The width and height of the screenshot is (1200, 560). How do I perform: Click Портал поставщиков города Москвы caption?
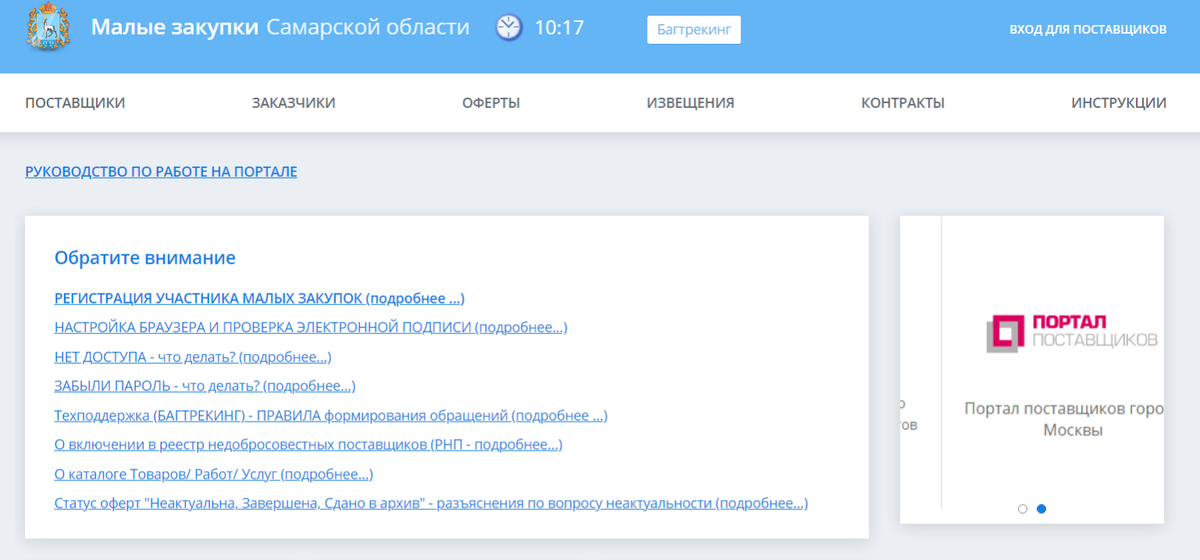[1064, 420]
